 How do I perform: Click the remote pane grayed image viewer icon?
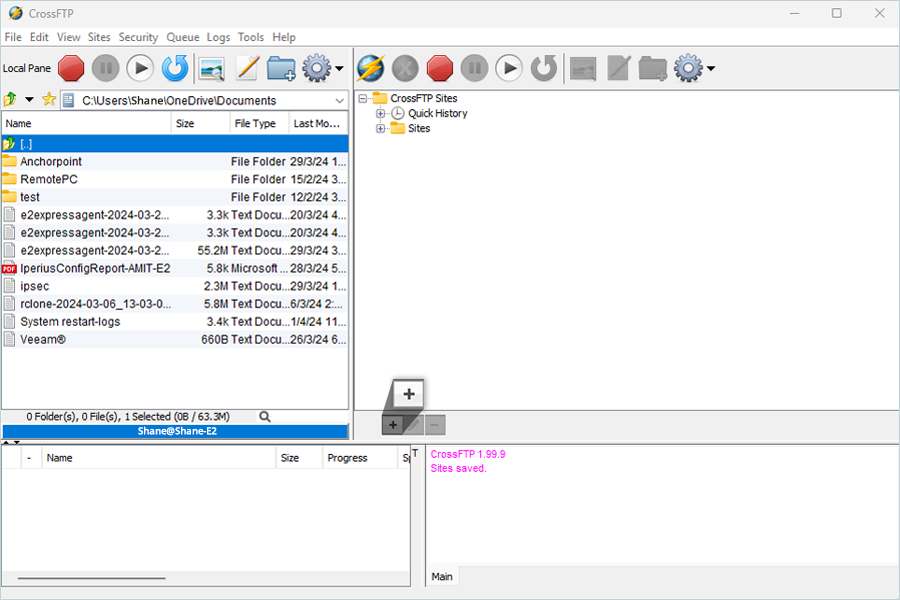(583, 69)
